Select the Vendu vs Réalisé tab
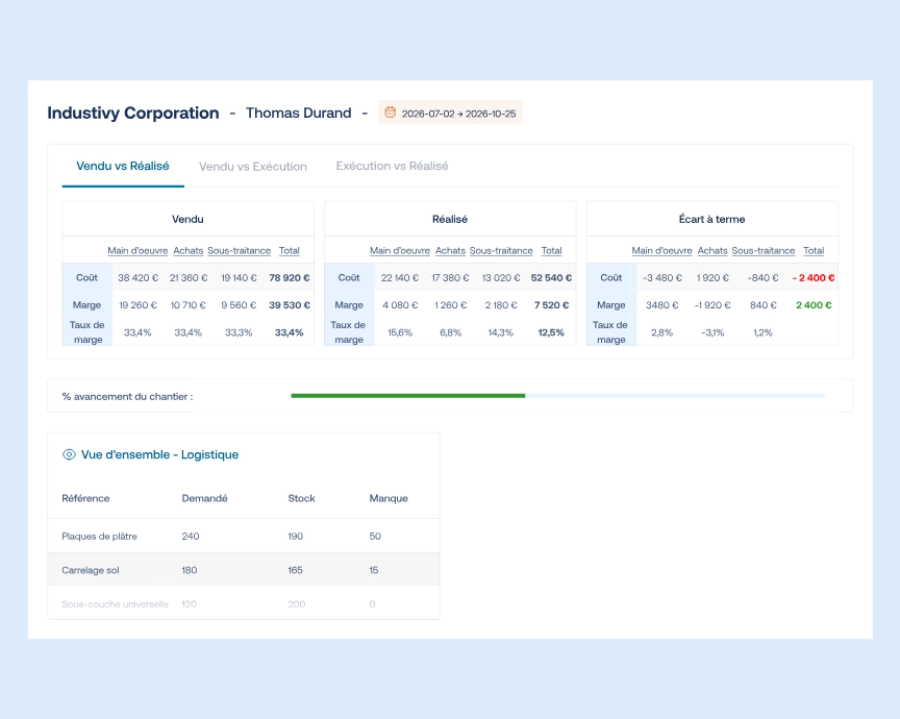The width and height of the screenshot is (900, 719). coord(123,166)
